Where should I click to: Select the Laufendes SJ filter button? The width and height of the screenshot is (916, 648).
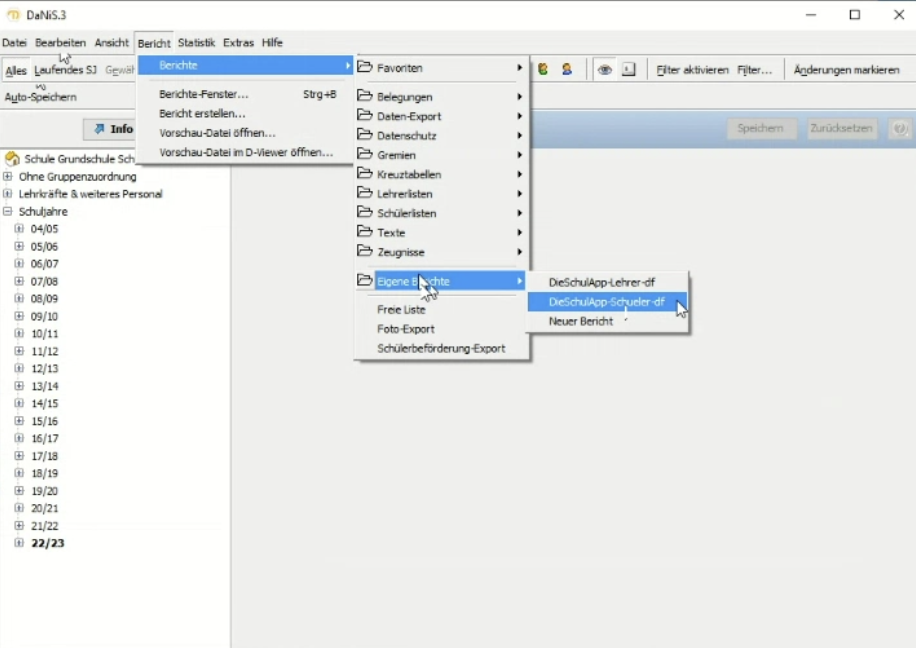coord(65,70)
